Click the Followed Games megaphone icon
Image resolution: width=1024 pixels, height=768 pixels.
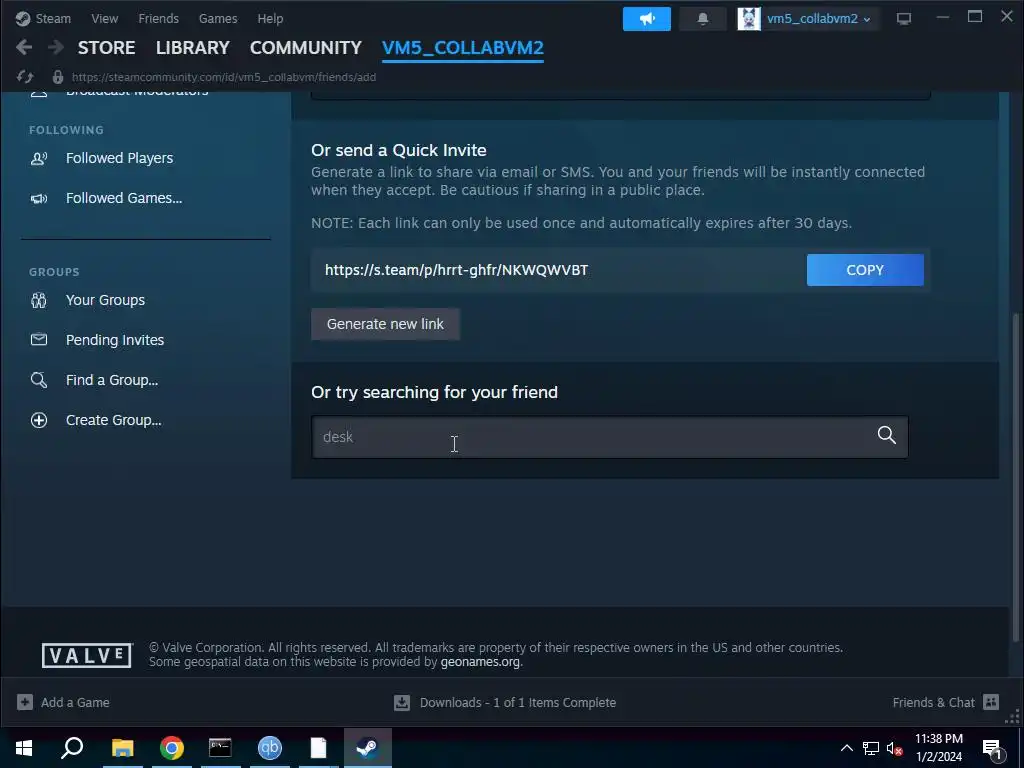pos(39,198)
